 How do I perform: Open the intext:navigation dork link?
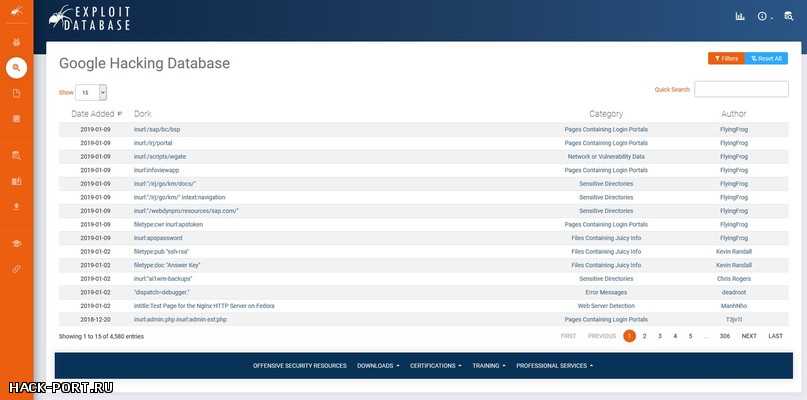pyautogui.click(x=179, y=197)
